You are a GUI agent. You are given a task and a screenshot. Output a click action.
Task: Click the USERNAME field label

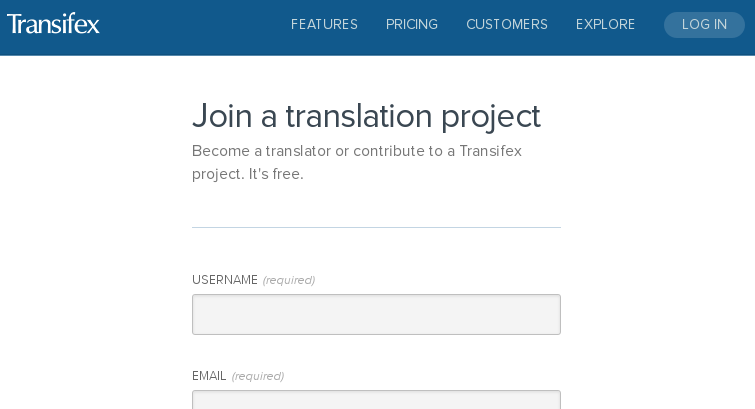tap(225, 280)
